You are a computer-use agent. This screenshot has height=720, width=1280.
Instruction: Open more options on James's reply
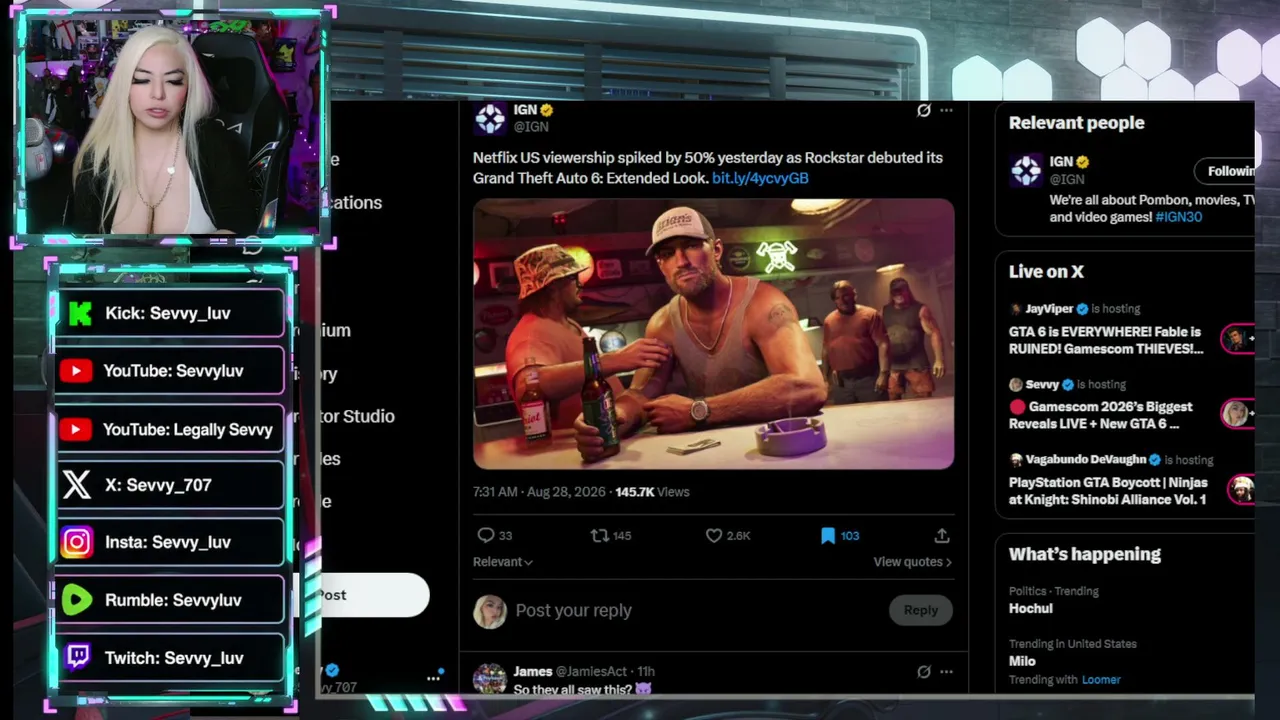coord(946,671)
